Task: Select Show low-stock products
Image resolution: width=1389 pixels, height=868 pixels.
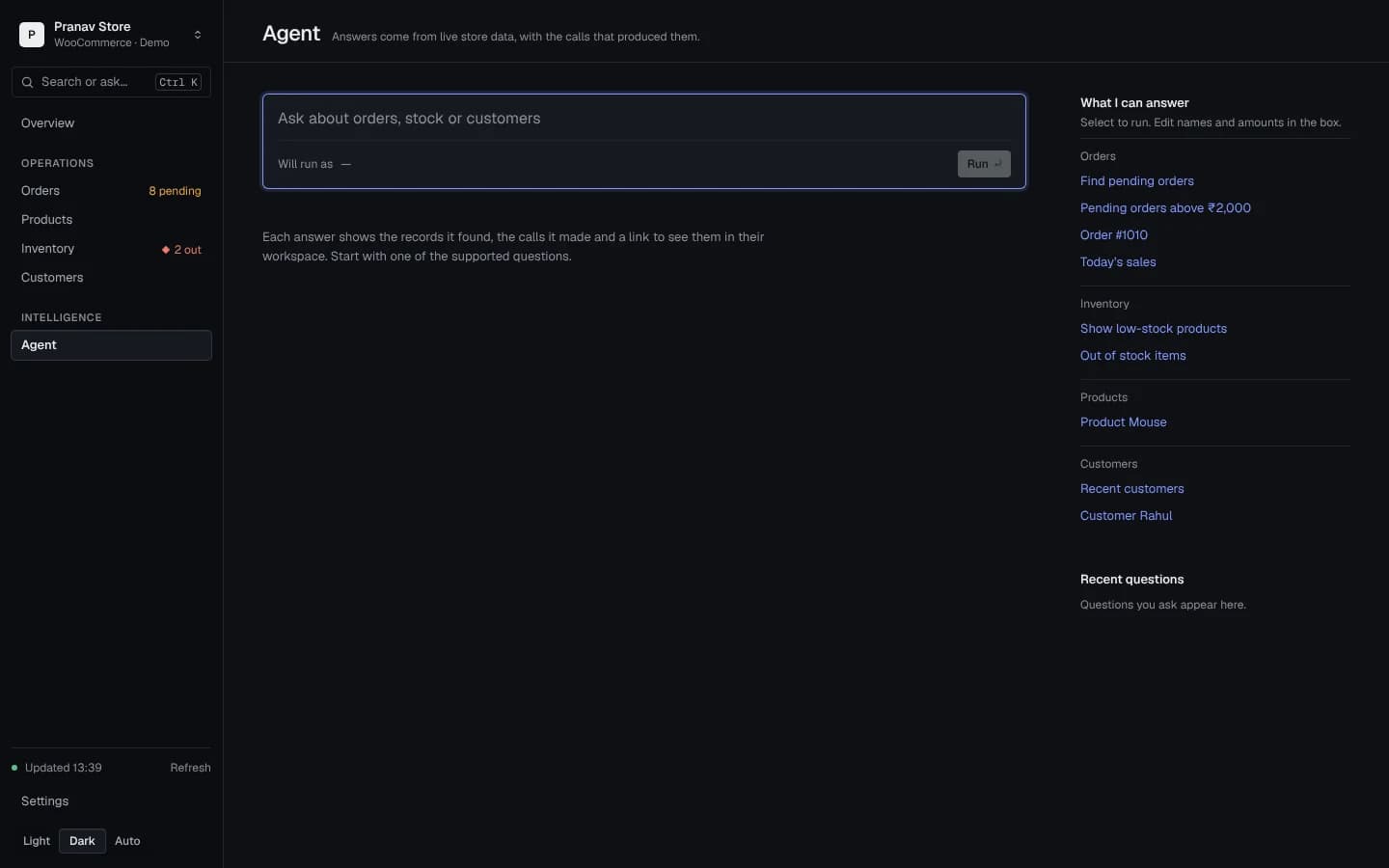Action: (1154, 329)
